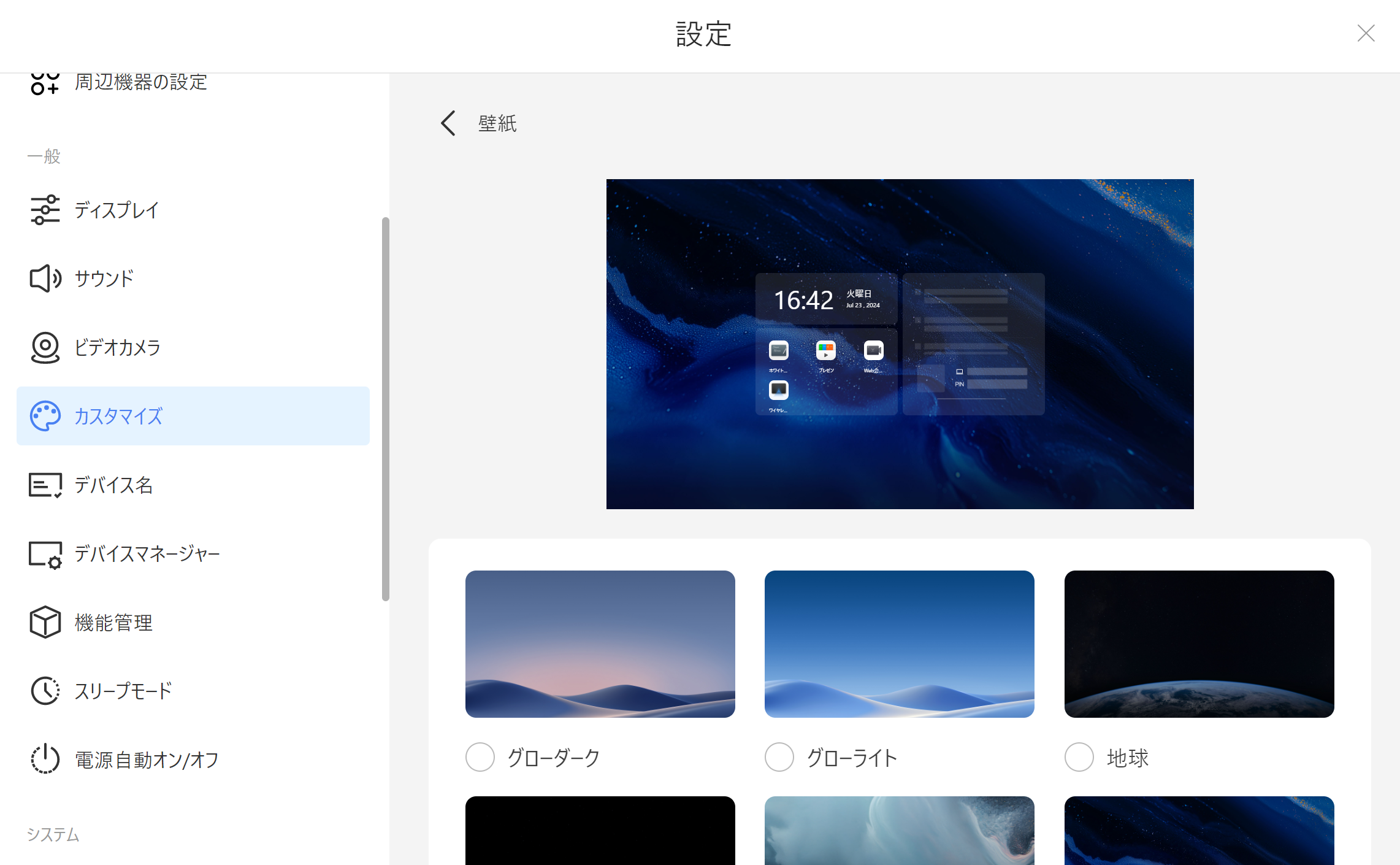
Task: Click the Device Name icon
Action: (45, 485)
